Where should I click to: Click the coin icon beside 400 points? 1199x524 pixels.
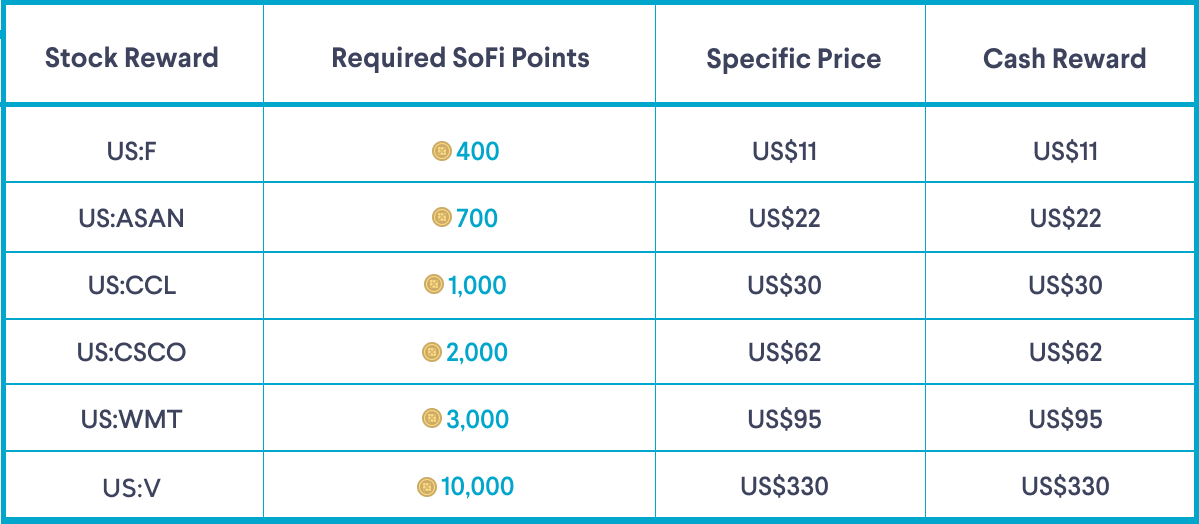pos(441,152)
